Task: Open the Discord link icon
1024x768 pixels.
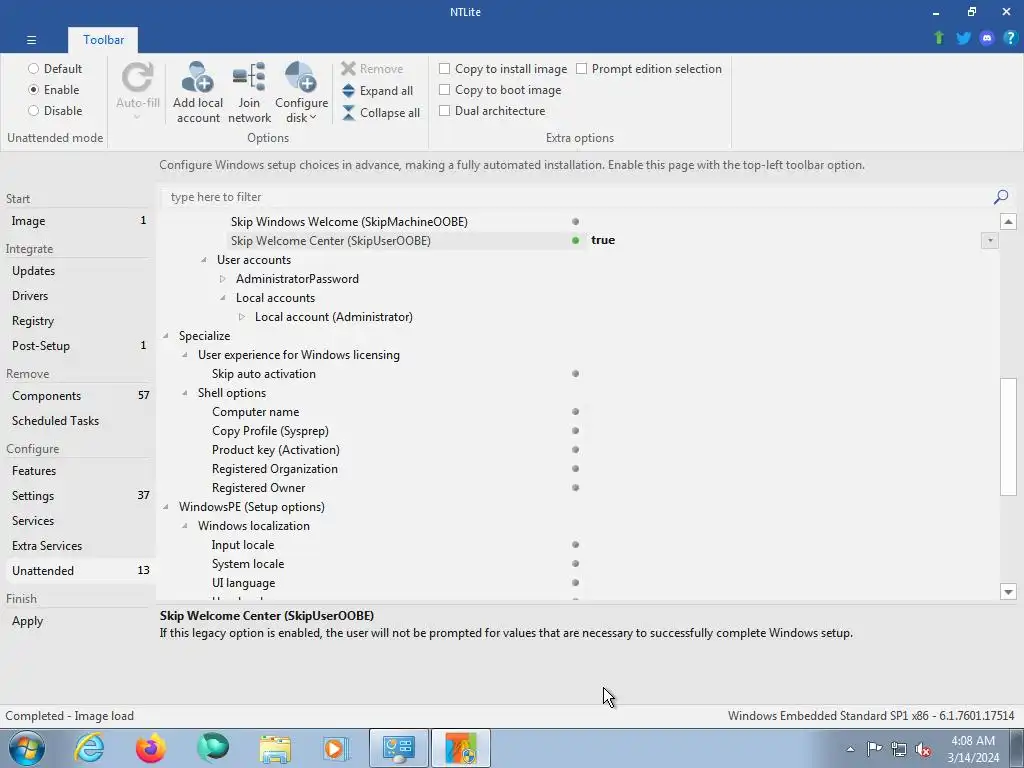Action: (987, 38)
